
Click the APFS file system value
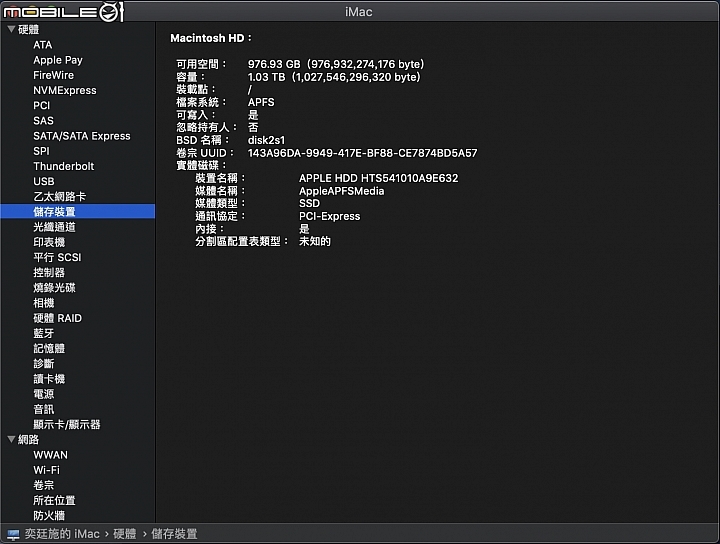(x=261, y=102)
